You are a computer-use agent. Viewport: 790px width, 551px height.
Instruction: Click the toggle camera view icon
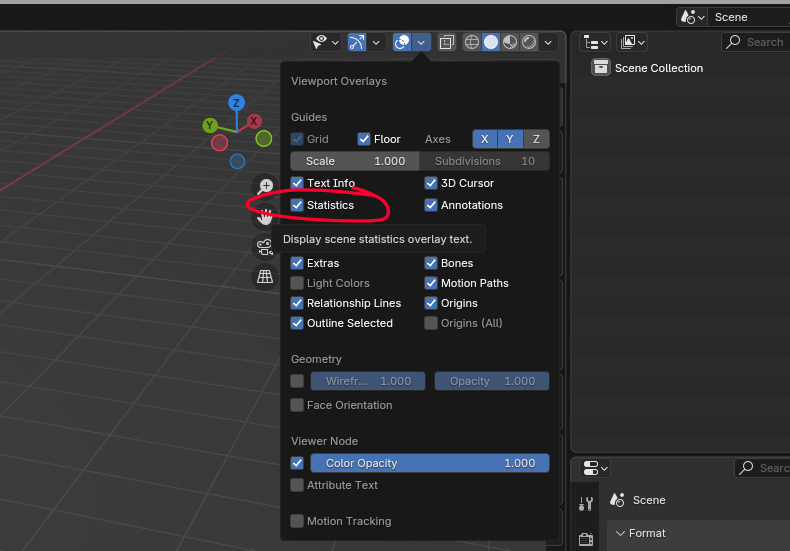coord(265,247)
